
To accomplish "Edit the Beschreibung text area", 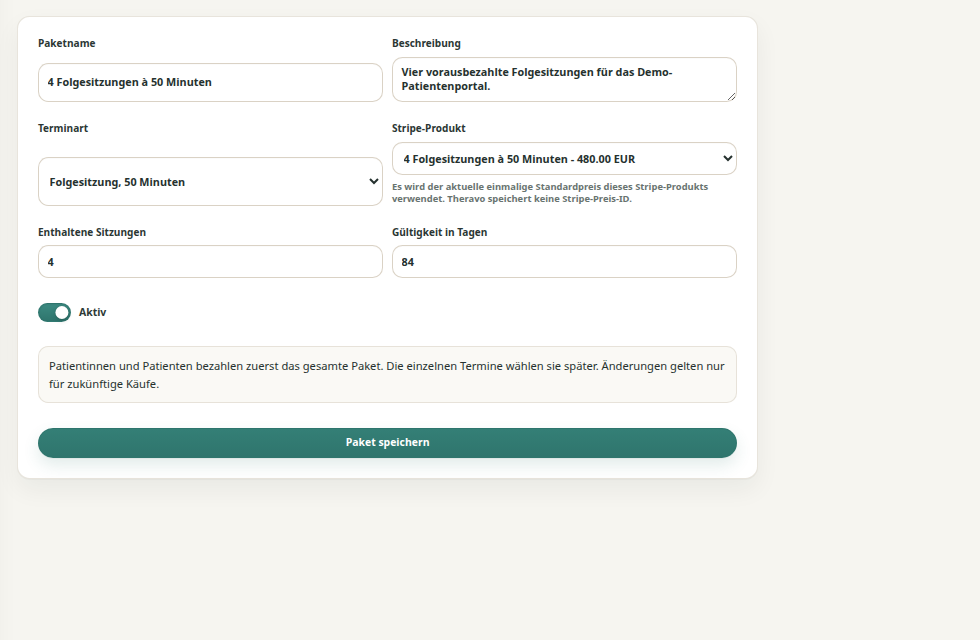I will coord(564,79).
